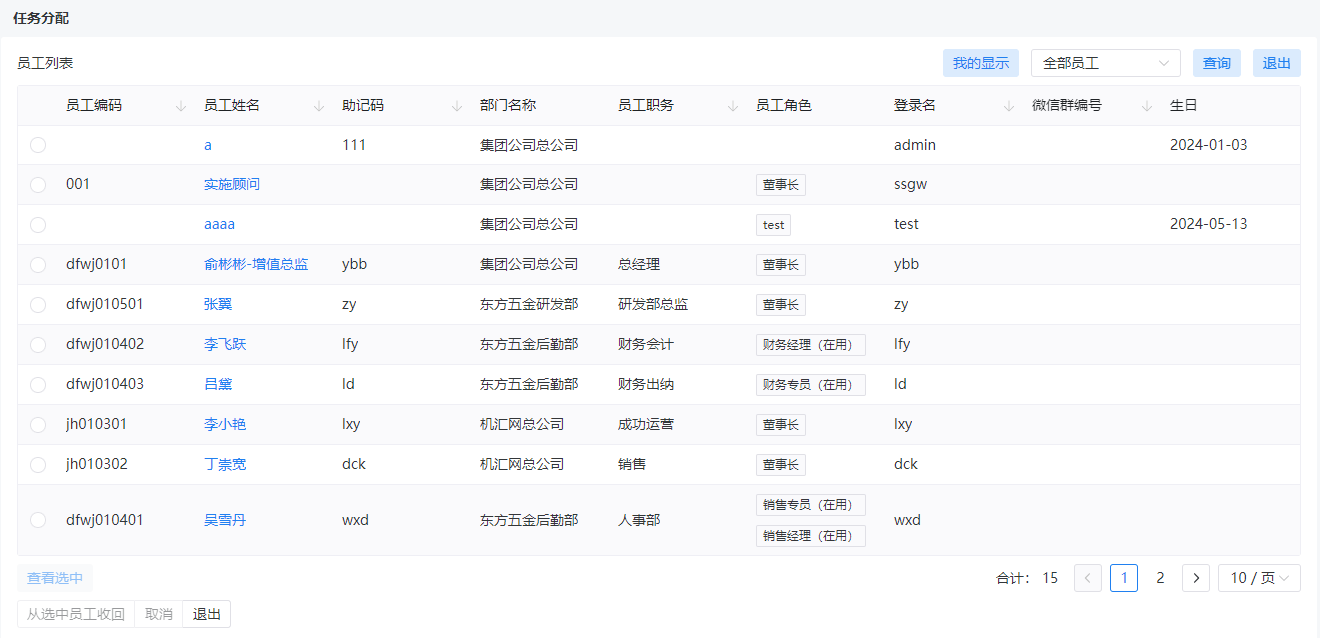Sort by 员工姓名 column arrow

pyautogui.click(x=319, y=106)
